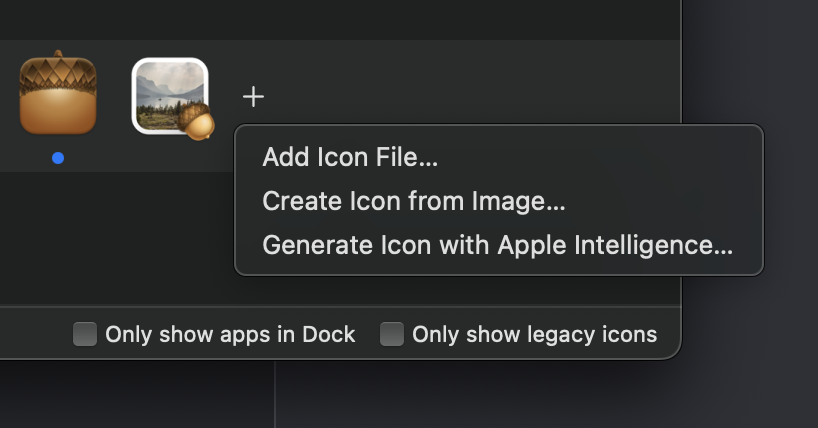The width and height of the screenshot is (818, 428).
Task: Select the default acorn app icon
Action: tap(58, 93)
